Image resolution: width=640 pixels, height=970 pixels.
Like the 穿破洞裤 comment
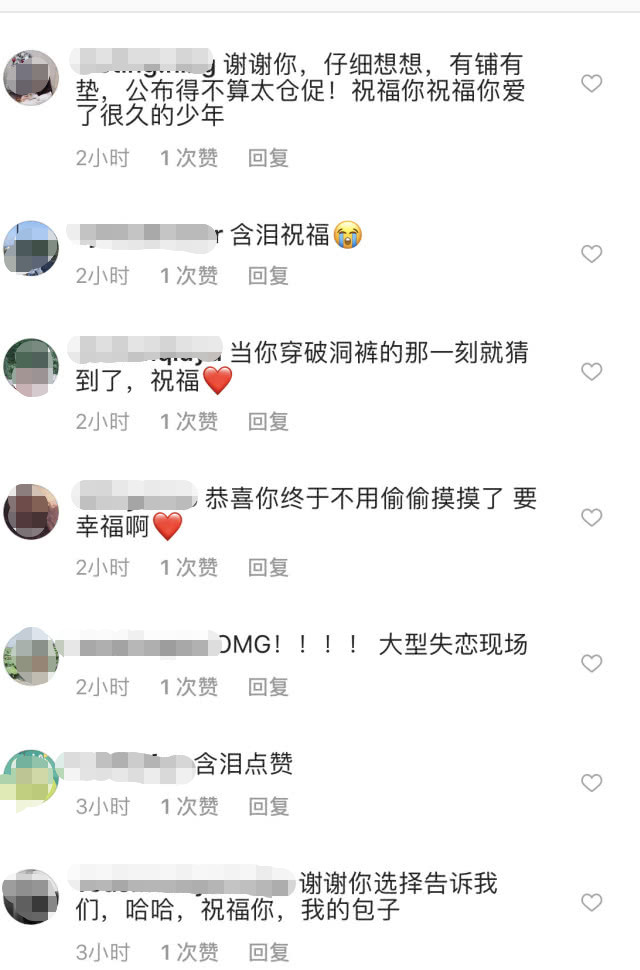pos(592,371)
